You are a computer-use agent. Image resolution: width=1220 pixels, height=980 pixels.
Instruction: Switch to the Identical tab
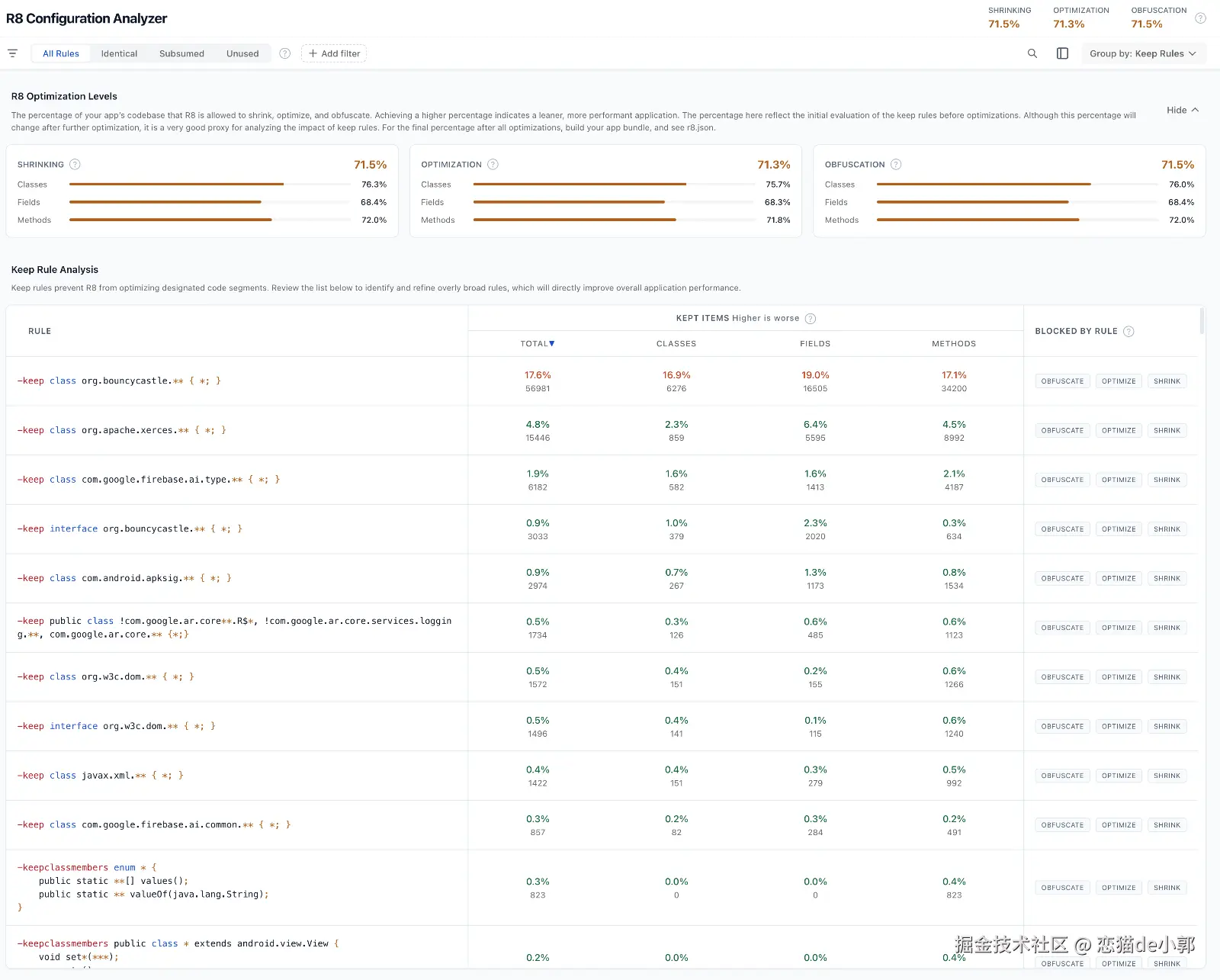click(x=119, y=53)
